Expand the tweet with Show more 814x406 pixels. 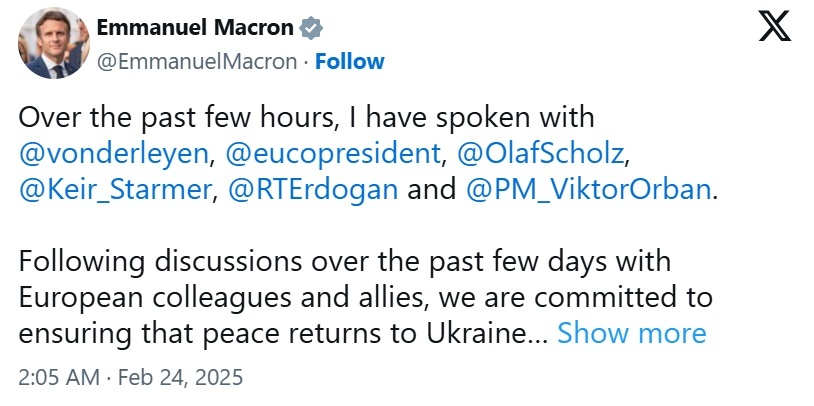pos(632,332)
